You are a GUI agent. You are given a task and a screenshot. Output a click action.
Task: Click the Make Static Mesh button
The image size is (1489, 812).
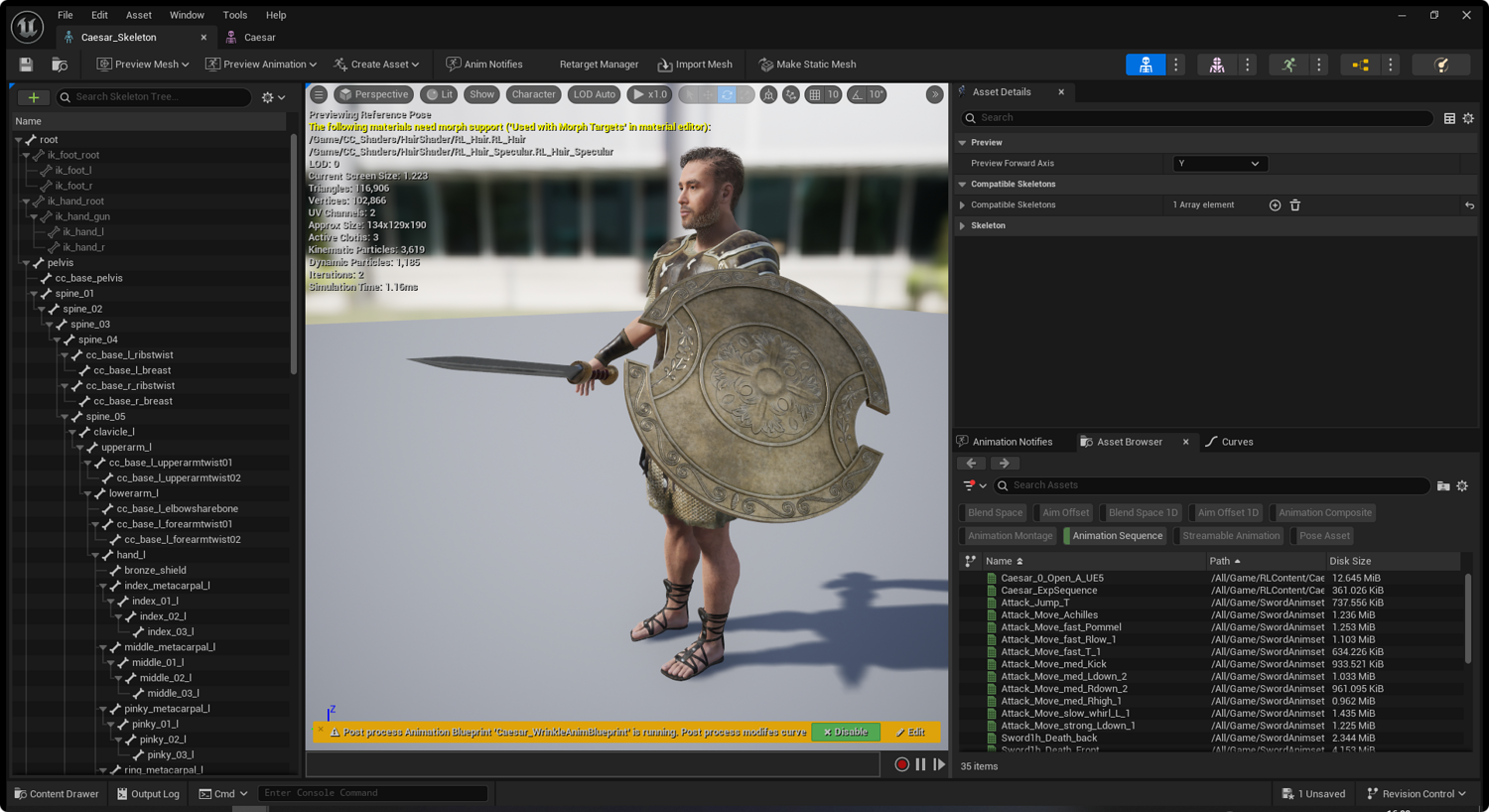click(807, 65)
